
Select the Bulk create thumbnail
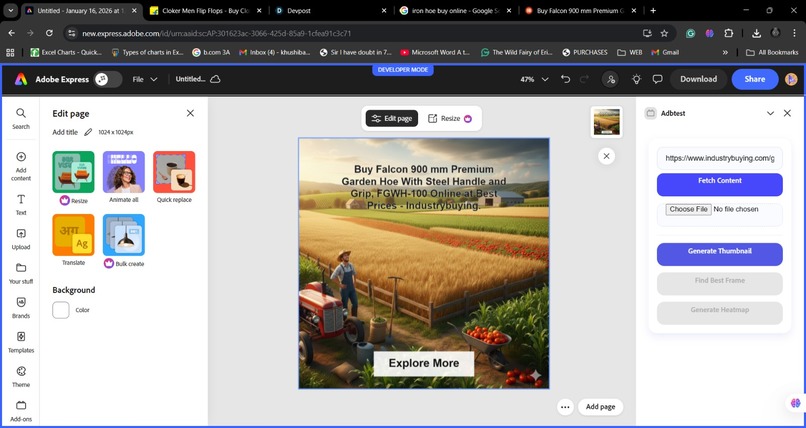pos(124,235)
